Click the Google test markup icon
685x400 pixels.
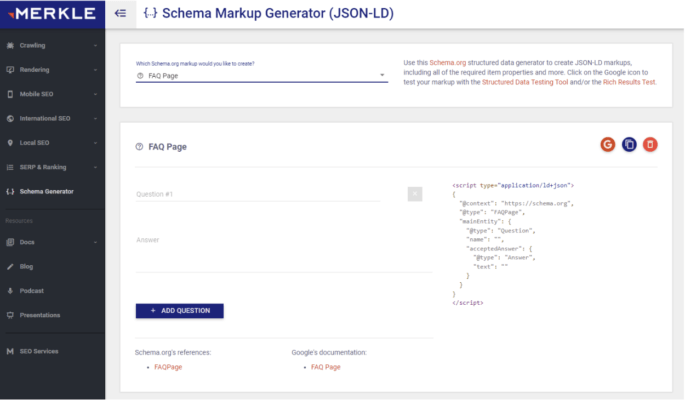point(607,145)
